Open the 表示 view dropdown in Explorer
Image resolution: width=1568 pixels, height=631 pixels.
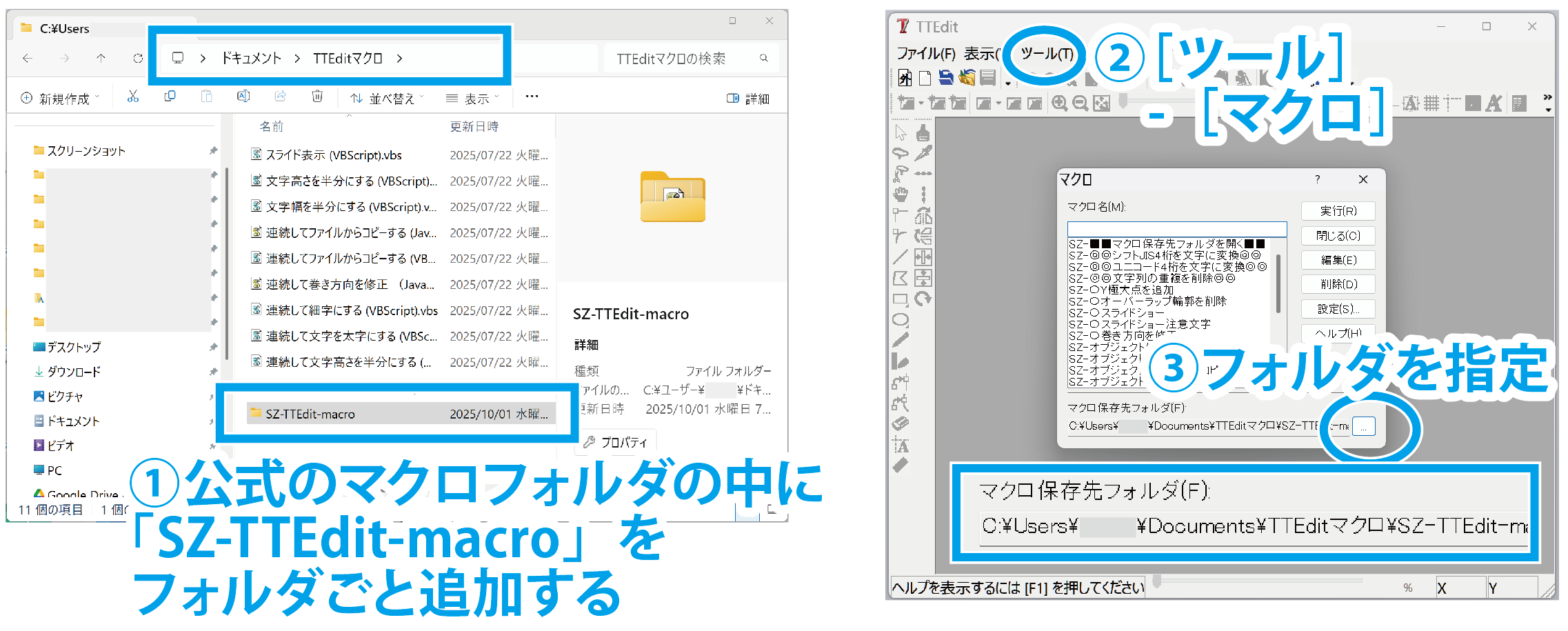472,99
